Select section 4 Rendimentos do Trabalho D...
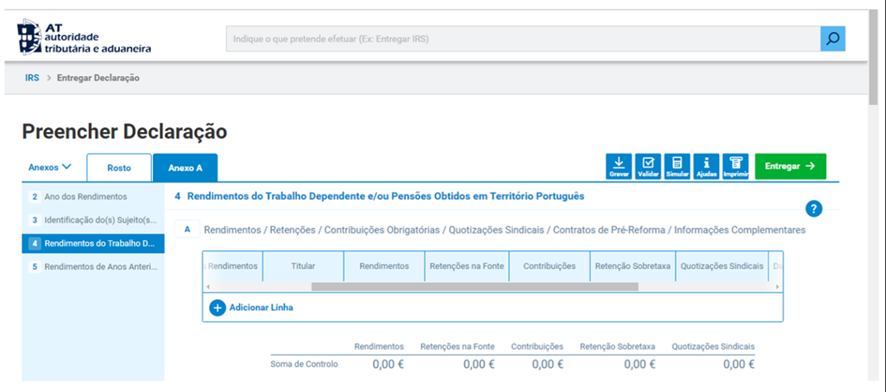Screen dimensions: 886x392 pos(93,243)
